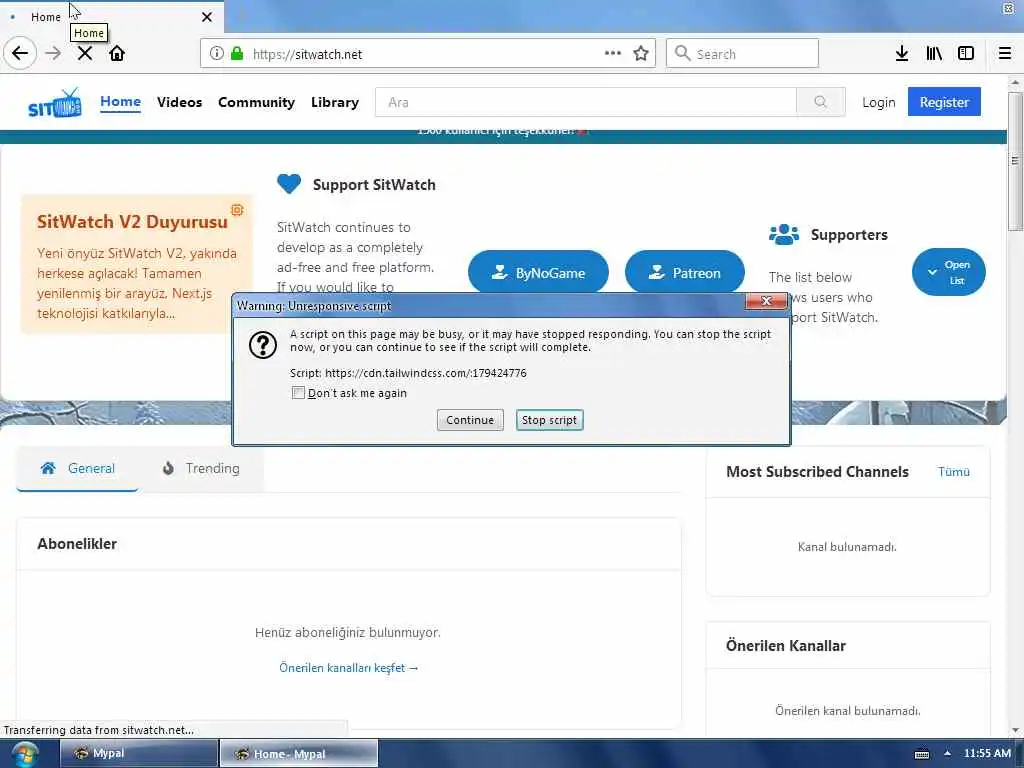Image resolution: width=1024 pixels, height=768 pixels.
Task: Select the Mypal taskbar button
Action: point(139,753)
